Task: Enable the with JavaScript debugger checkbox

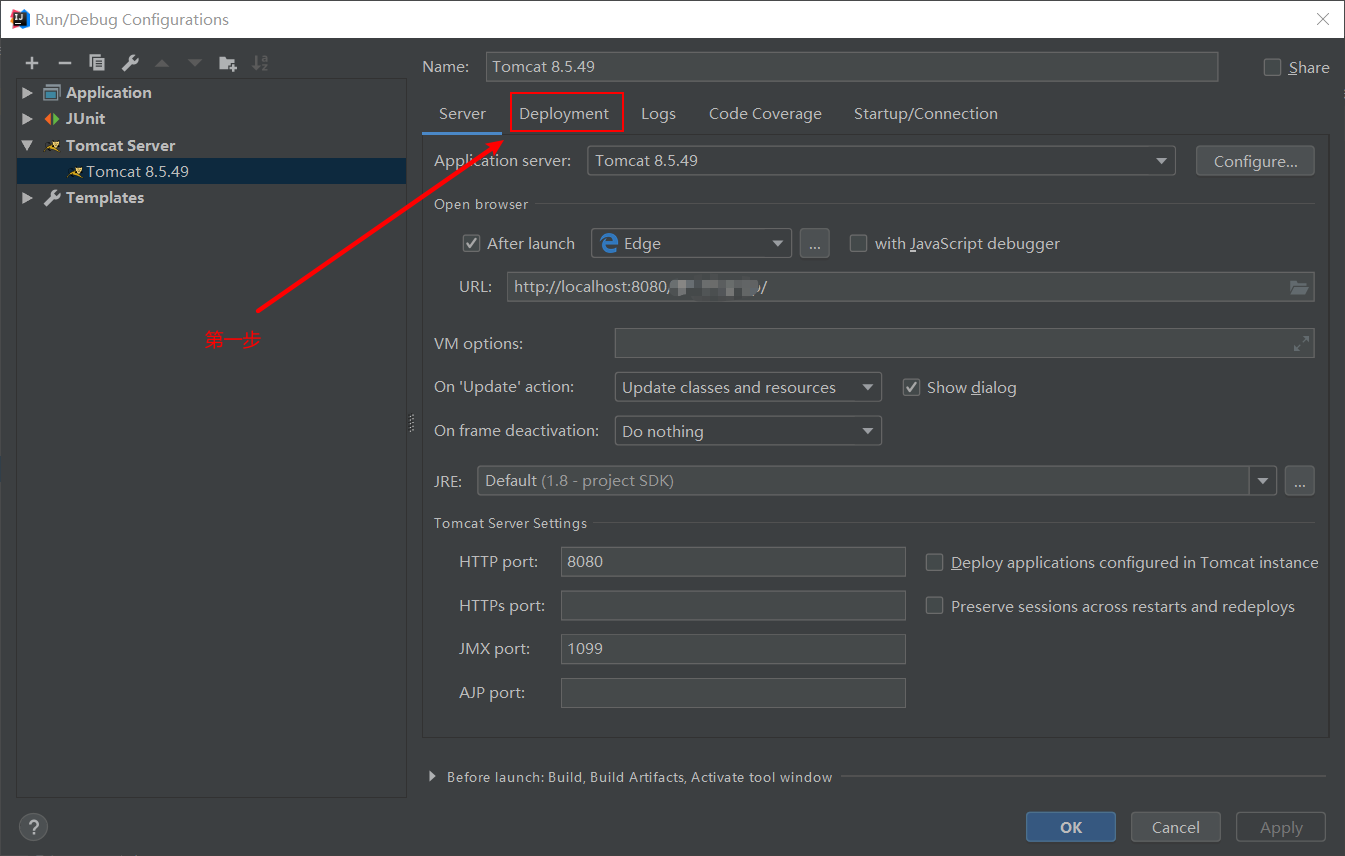Action: pyautogui.click(x=858, y=244)
